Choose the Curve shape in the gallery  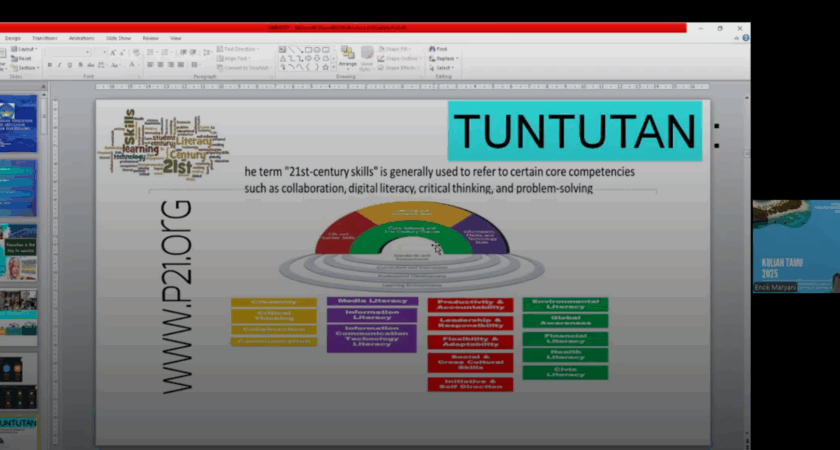click(300, 67)
